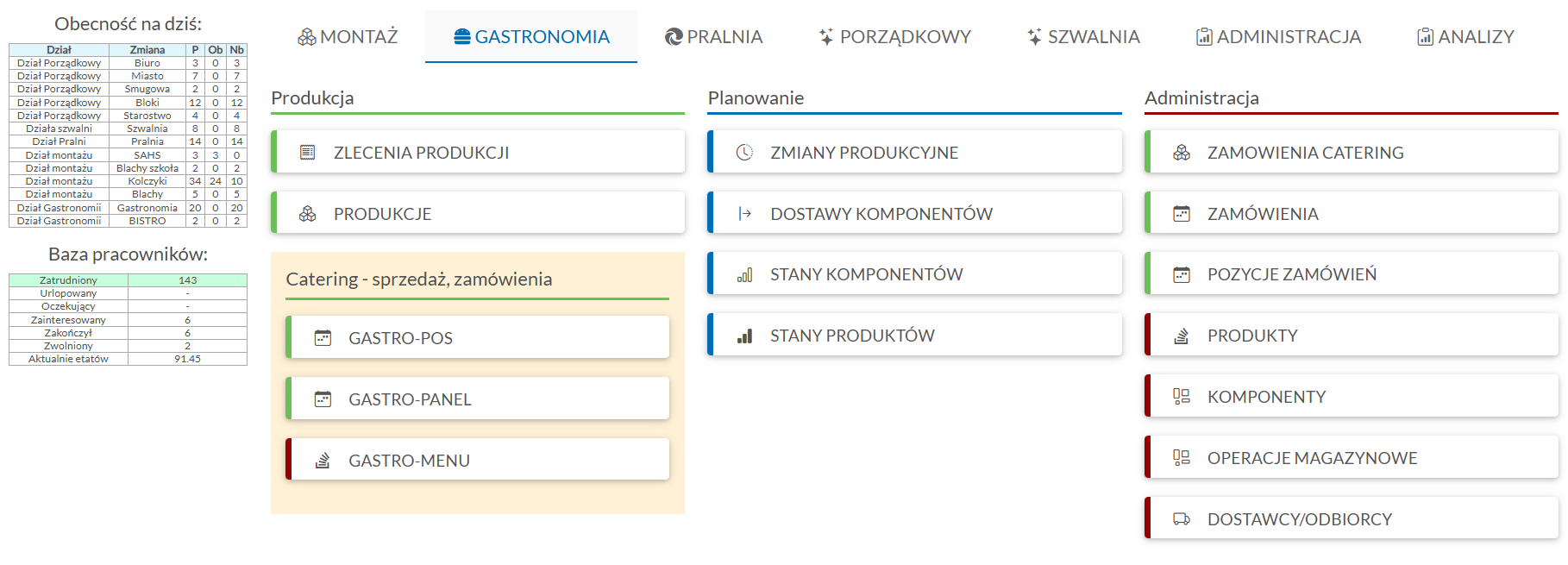Screen dimensions: 1568x565
Task: Switch to the Montaż tab
Action: point(348,37)
